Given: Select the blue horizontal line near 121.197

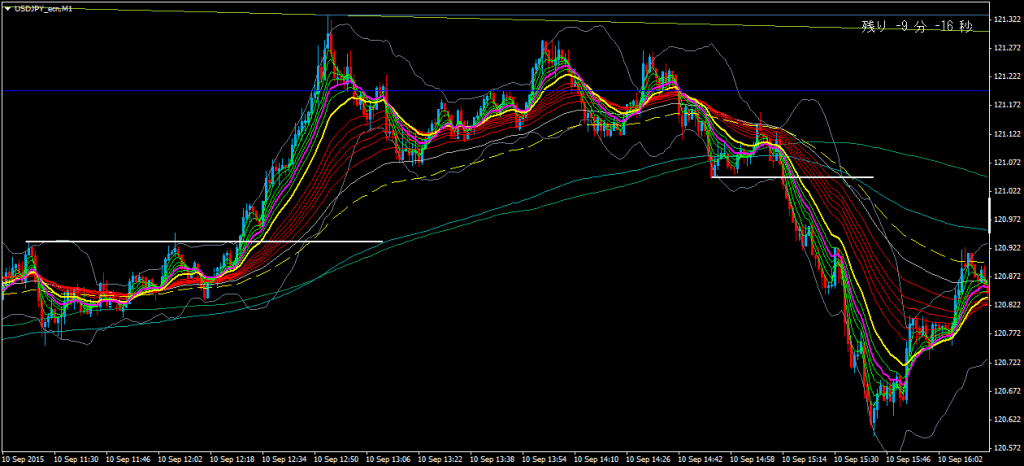Looking at the screenshot, I should [500, 91].
